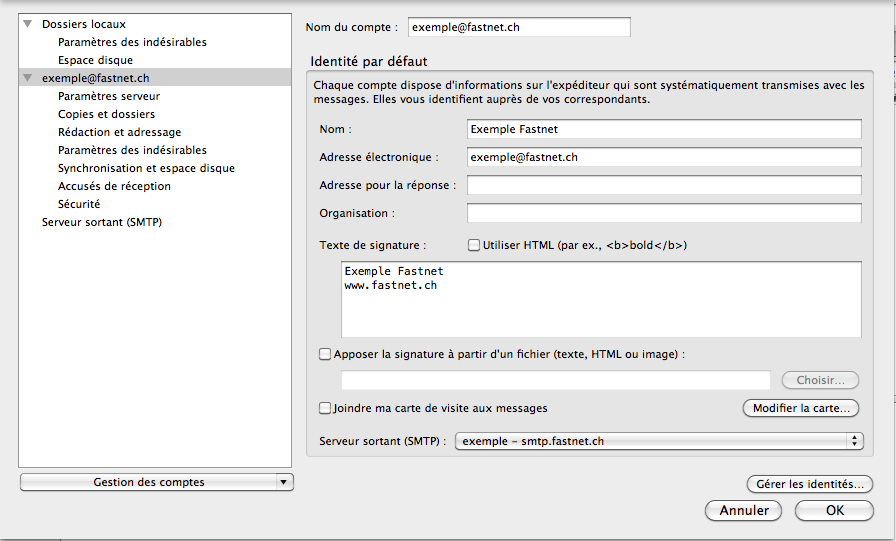Viewport: 896px width, 541px height.
Task: Select Paramètres serveur in the sidebar
Action: 109,96
